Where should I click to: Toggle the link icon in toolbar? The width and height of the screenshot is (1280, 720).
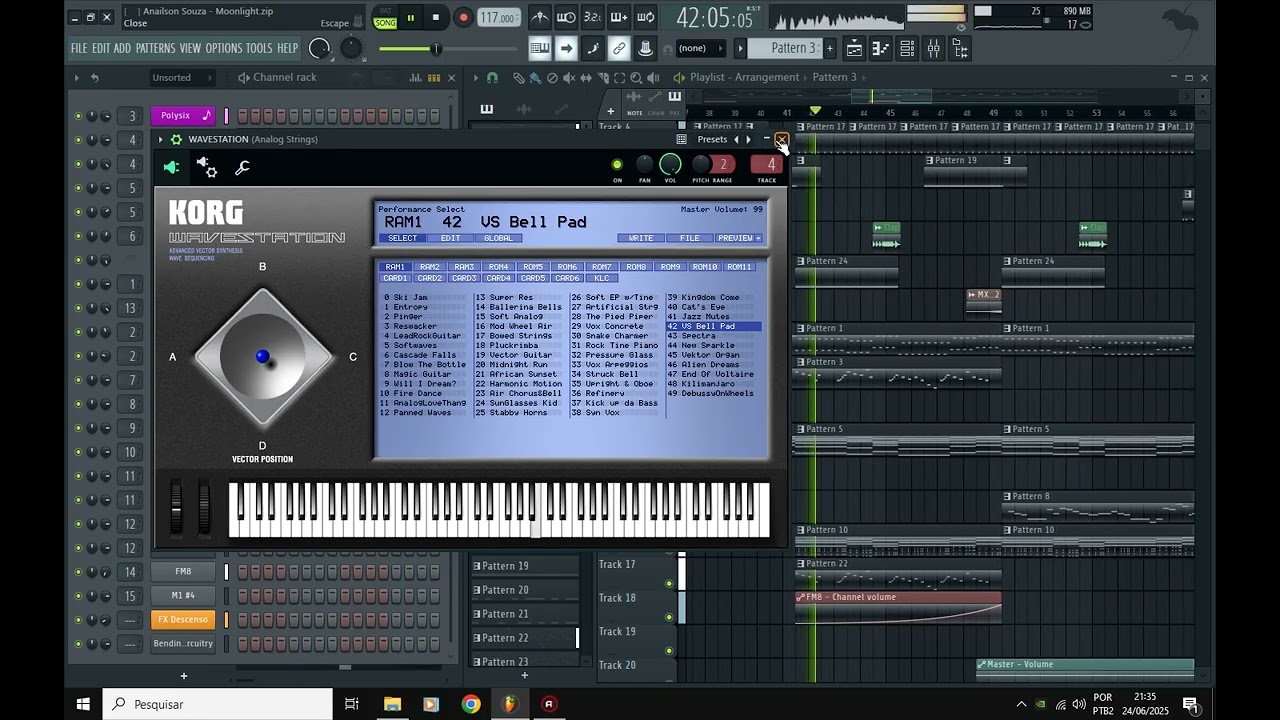point(619,48)
